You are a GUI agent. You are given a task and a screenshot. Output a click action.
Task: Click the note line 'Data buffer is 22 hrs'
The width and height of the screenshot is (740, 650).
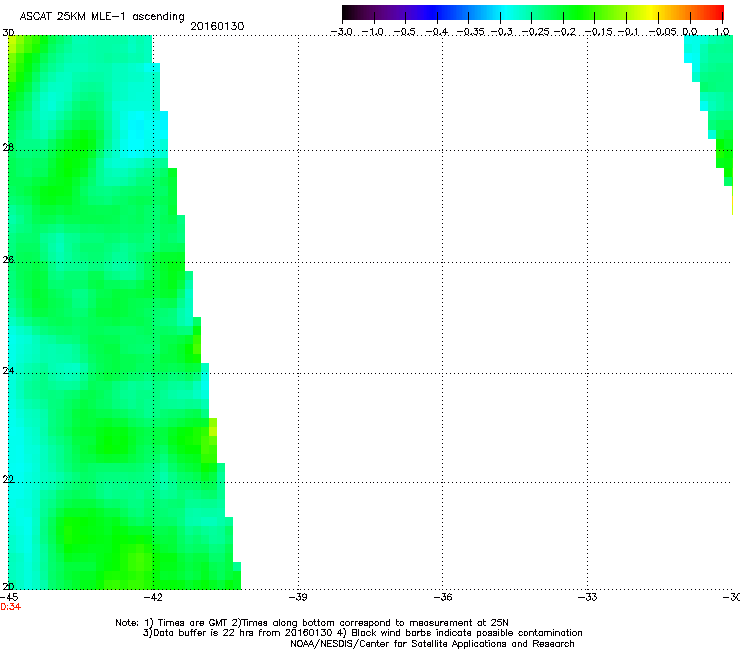click(x=362, y=633)
